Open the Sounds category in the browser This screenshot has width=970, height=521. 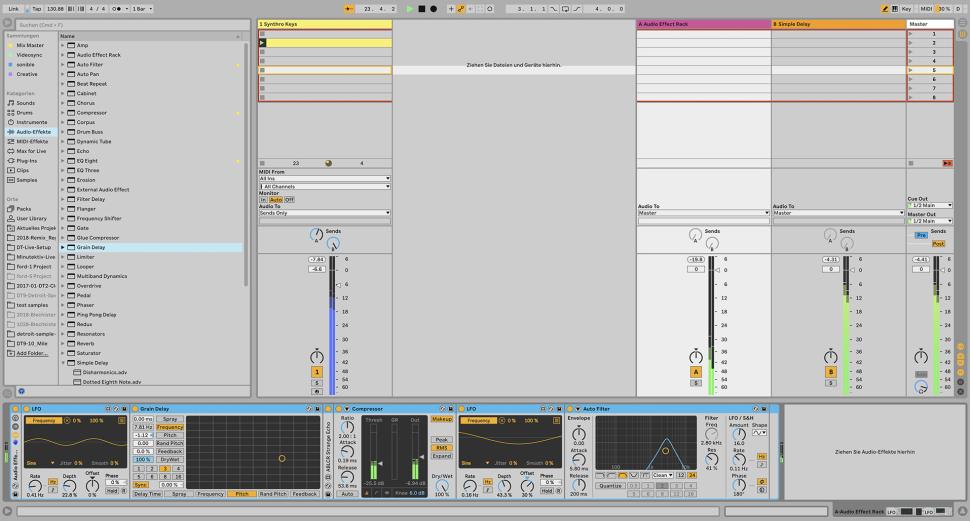[25, 103]
